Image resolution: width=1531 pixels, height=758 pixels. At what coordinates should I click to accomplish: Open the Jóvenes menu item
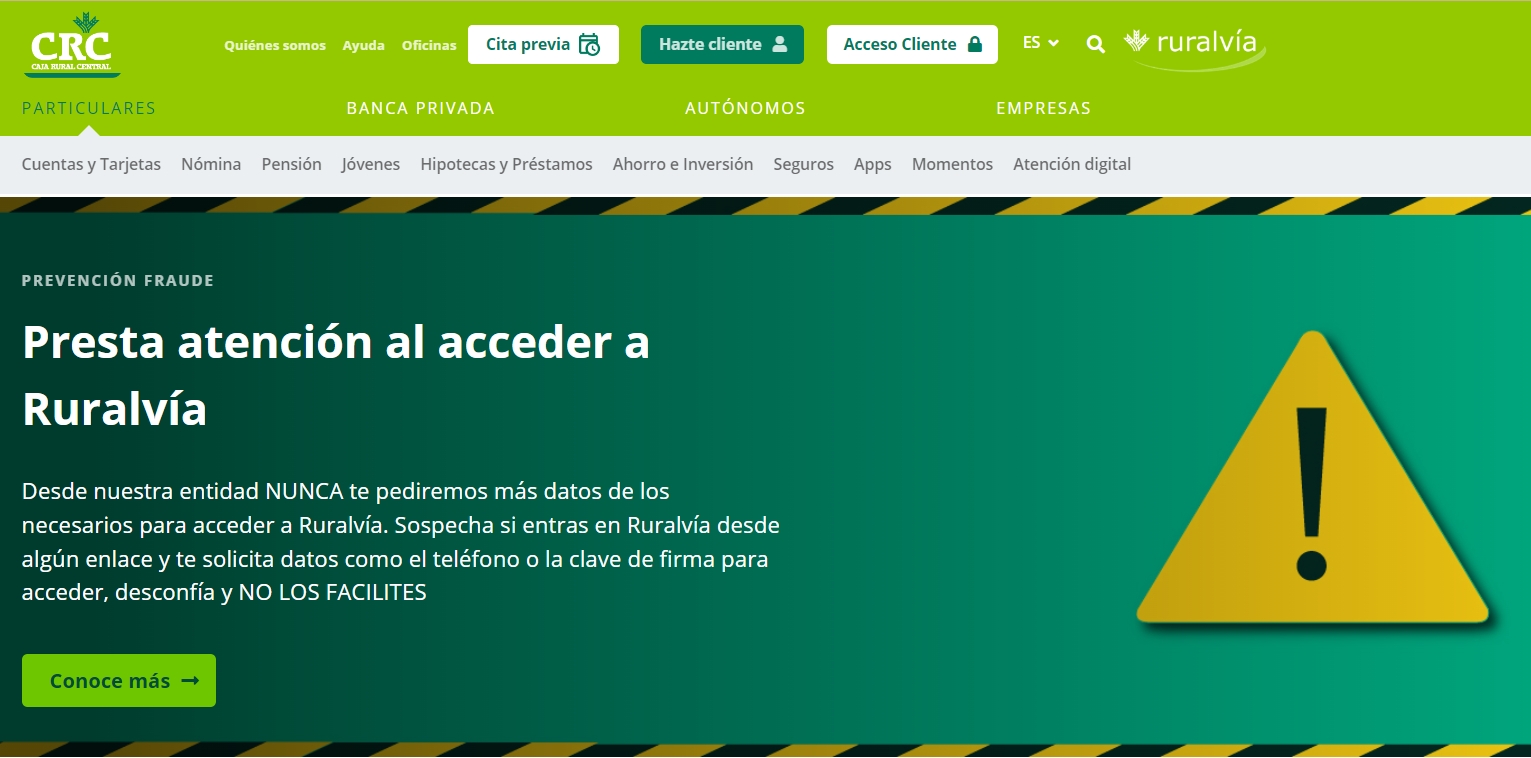coord(370,164)
